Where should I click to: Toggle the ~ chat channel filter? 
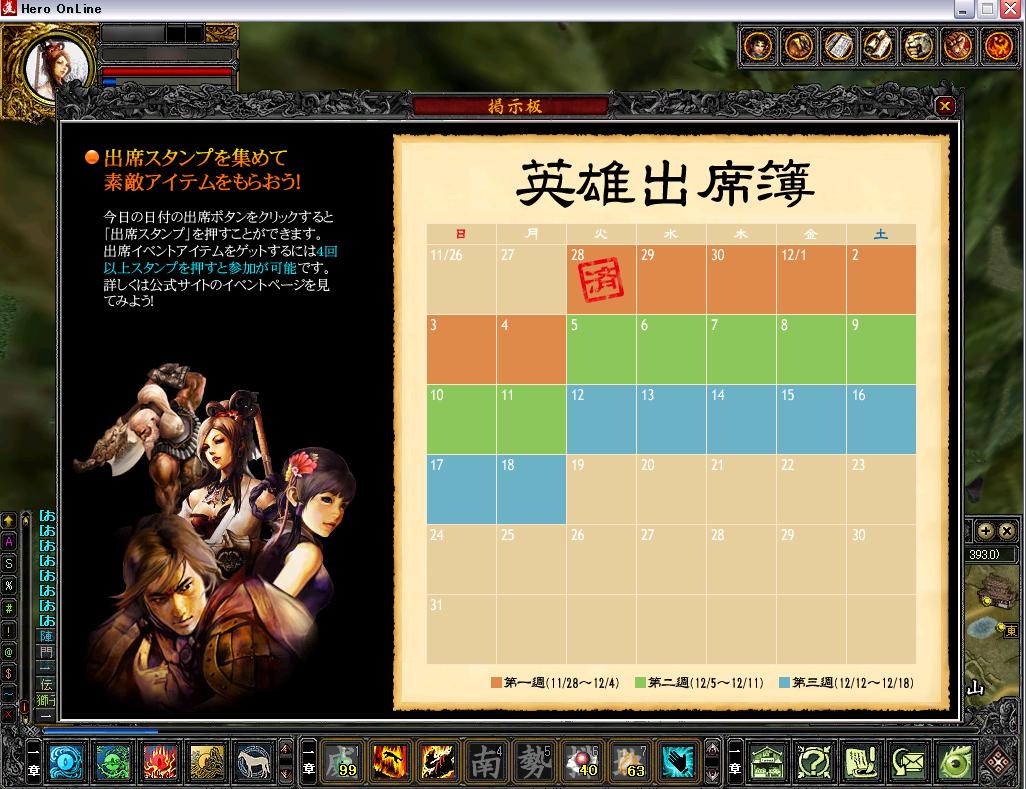coord(9,693)
